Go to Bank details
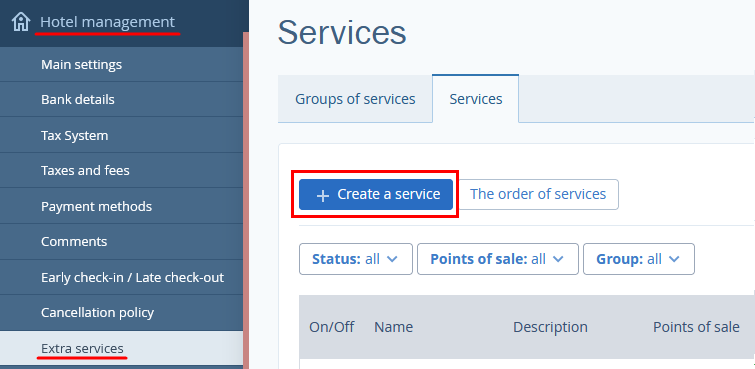Screen dimensions: 755x369 point(121,100)
